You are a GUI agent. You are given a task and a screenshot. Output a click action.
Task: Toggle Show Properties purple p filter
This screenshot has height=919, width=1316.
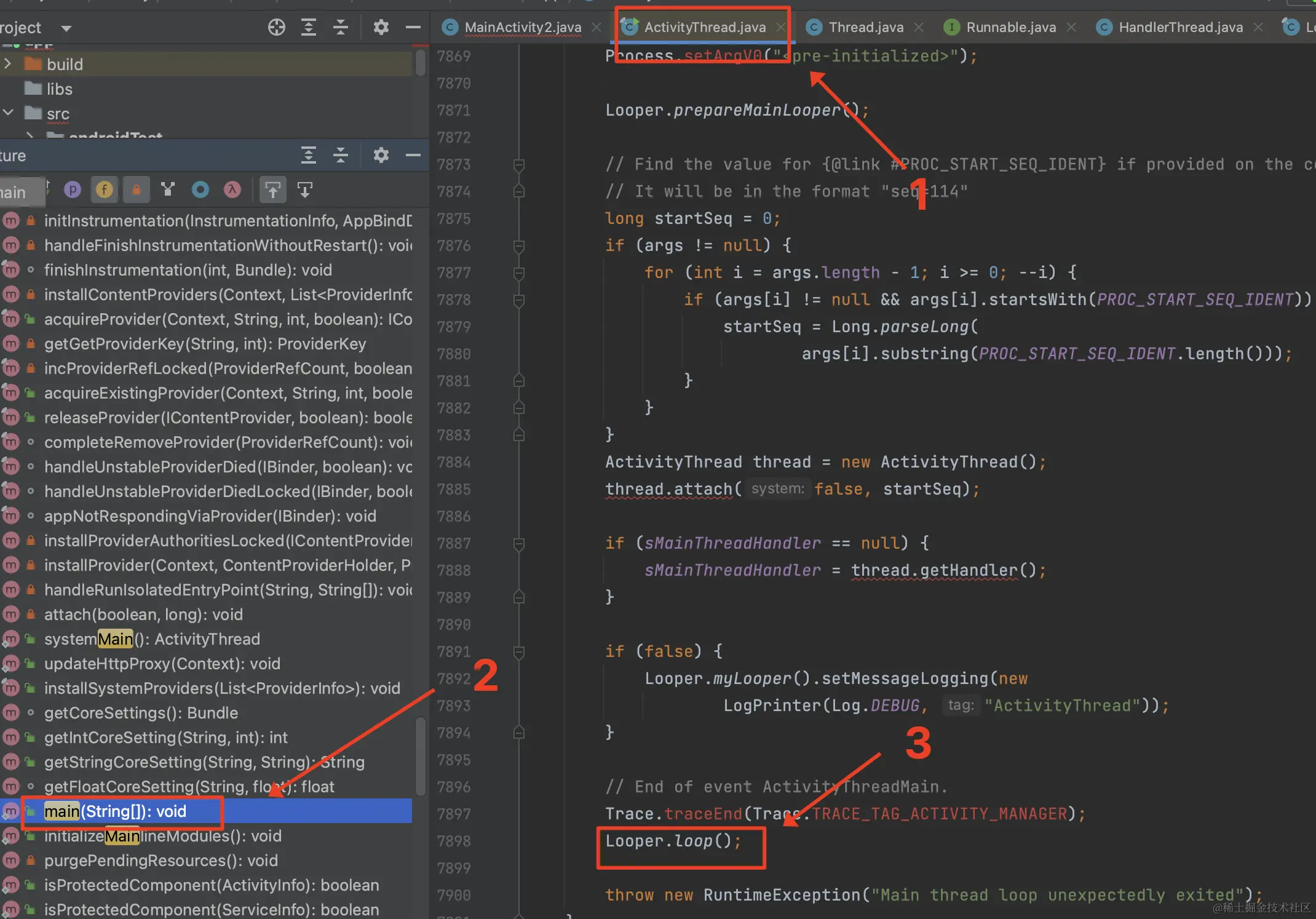(x=73, y=189)
